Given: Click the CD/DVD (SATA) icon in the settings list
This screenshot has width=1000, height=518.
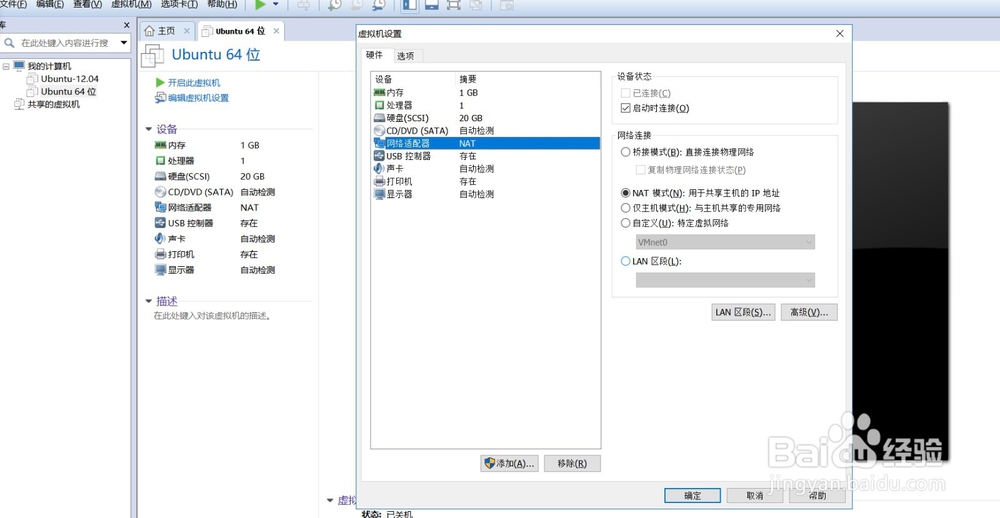Looking at the screenshot, I should coord(379,131).
